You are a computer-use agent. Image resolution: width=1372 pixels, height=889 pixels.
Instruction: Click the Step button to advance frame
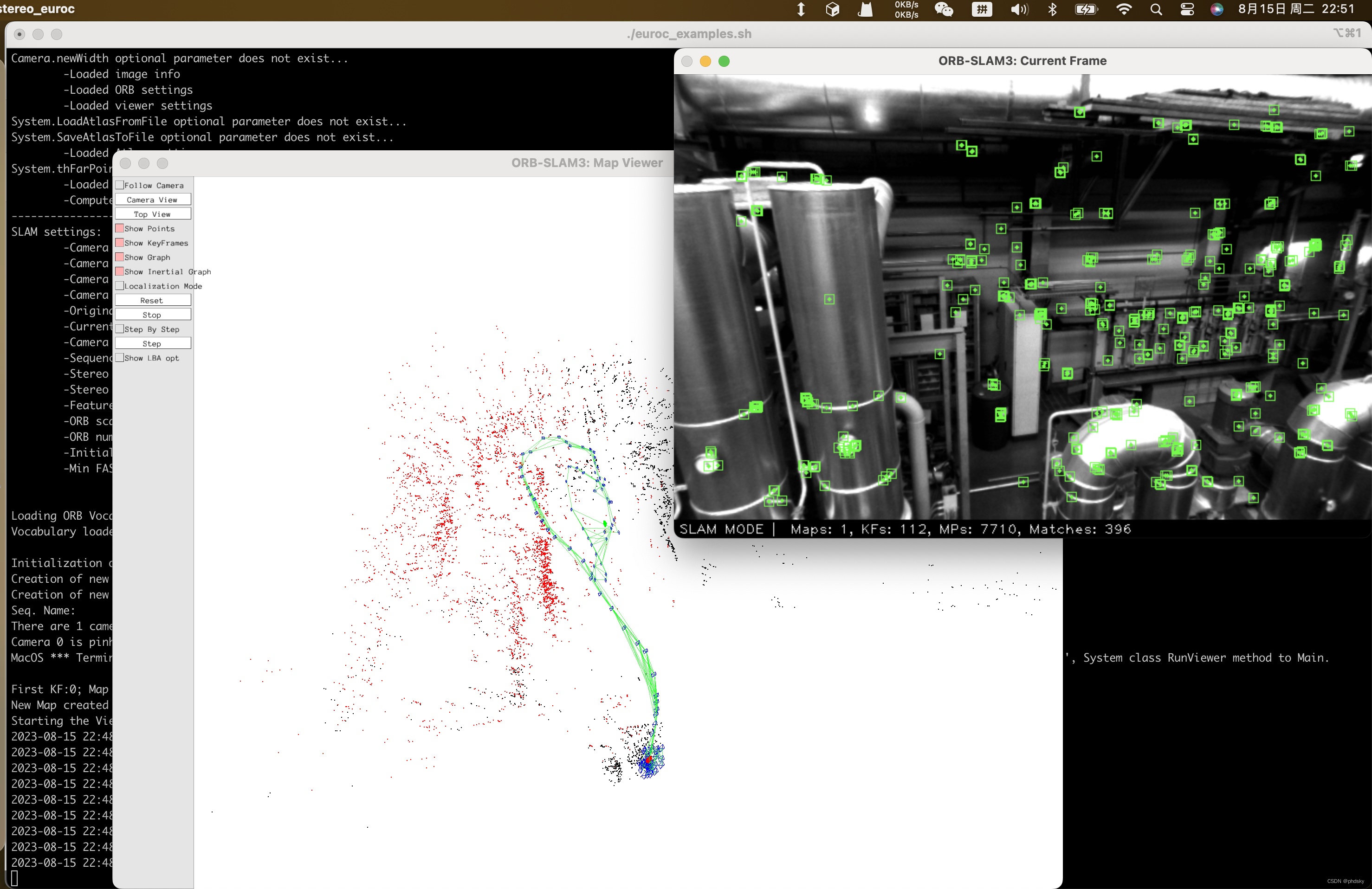tap(151, 343)
